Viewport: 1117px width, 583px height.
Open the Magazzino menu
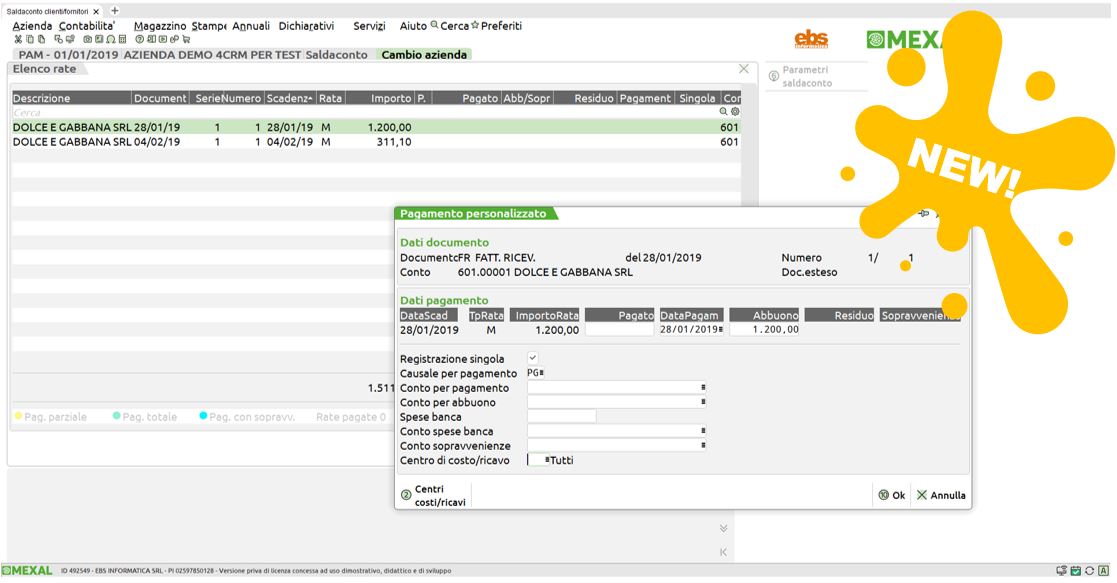pyautogui.click(x=160, y=26)
